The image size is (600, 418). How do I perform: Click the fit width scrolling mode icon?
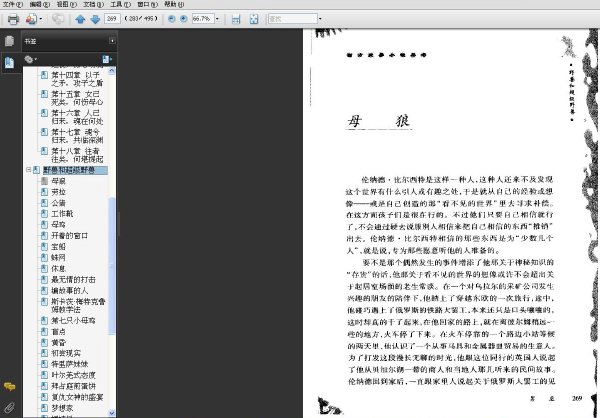236,19
